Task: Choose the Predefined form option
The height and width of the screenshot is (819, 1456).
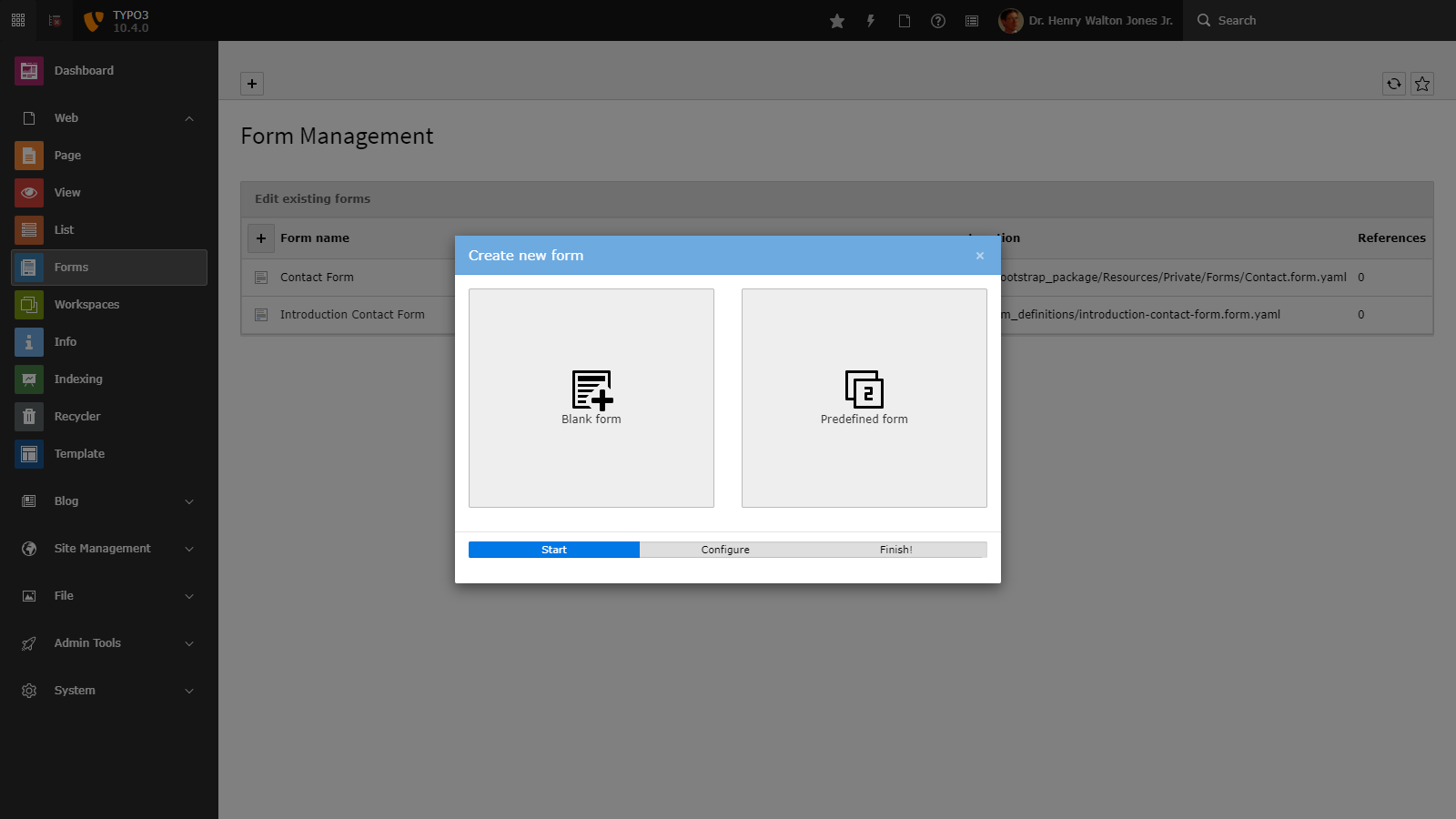Action: pyautogui.click(x=864, y=398)
